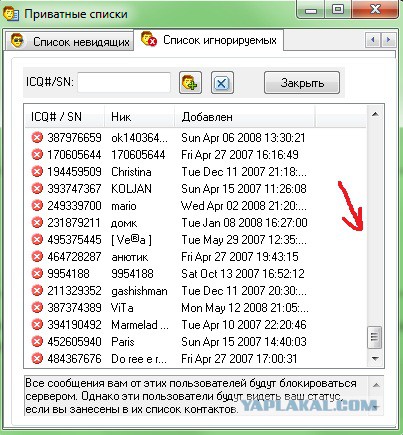The image size is (403, 435).
Task: Click the list scrollbar thumb
Action: click(375, 337)
